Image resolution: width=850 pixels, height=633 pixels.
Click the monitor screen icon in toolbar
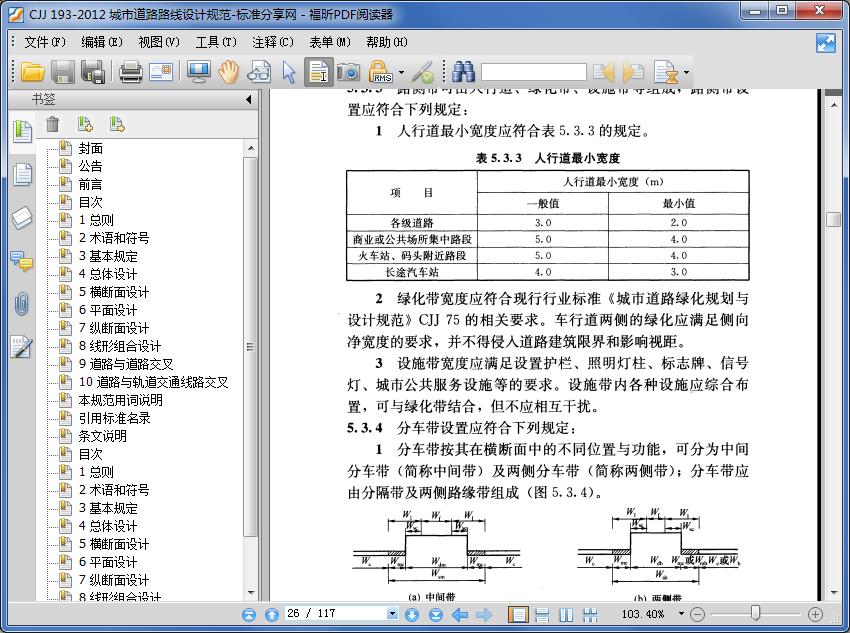(x=198, y=72)
